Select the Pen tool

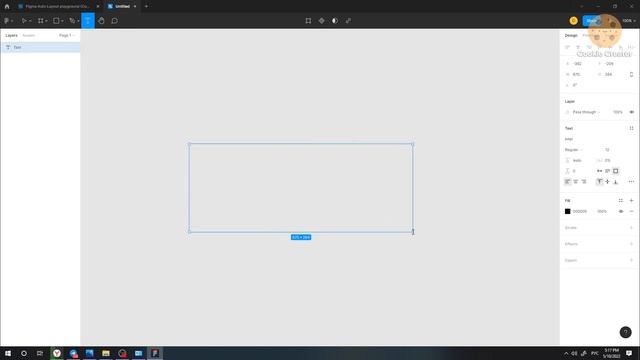pyautogui.click(x=72, y=21)
